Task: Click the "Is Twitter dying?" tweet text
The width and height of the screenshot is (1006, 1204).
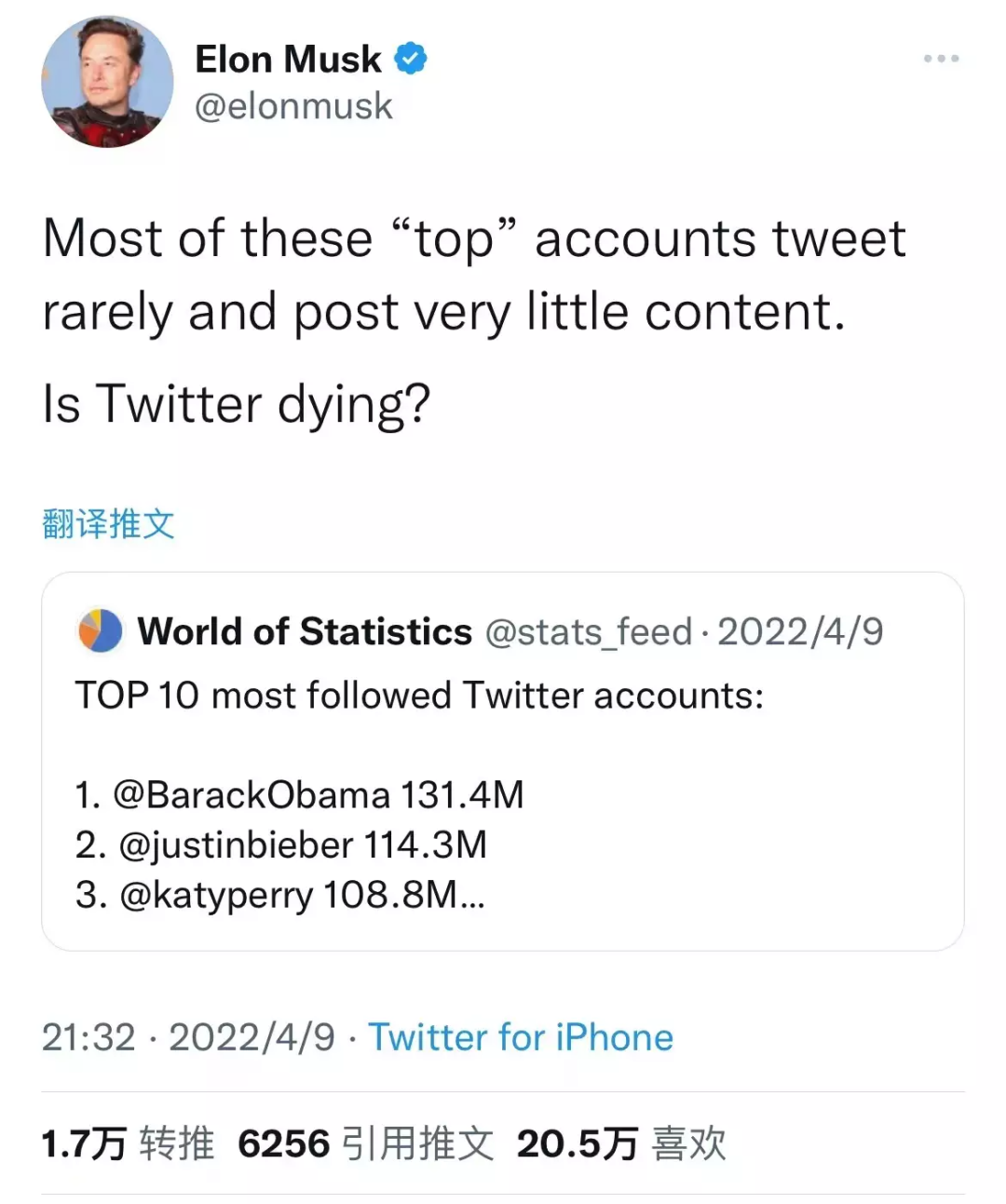Action: (237, 404)
